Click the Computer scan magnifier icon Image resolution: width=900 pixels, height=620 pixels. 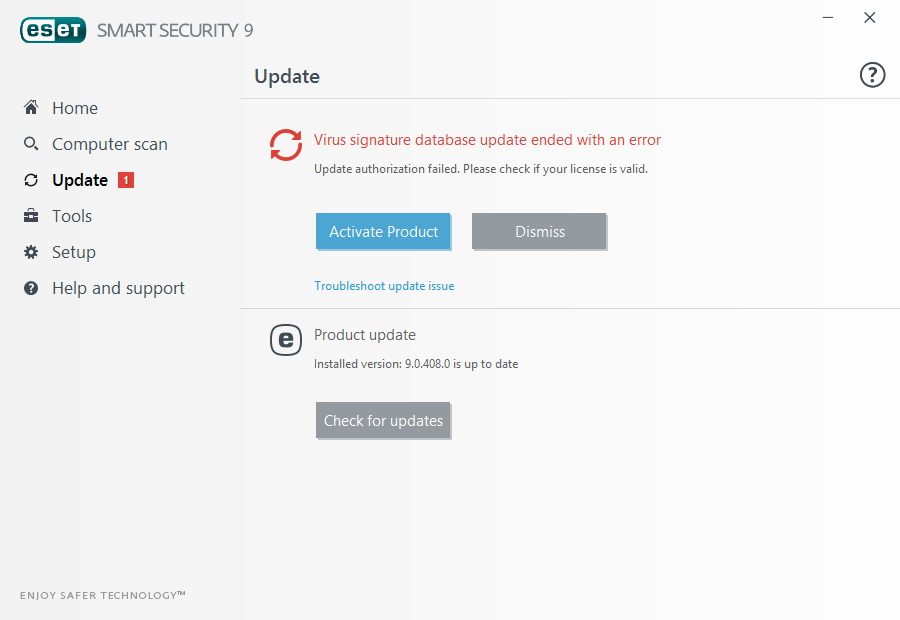31,144
